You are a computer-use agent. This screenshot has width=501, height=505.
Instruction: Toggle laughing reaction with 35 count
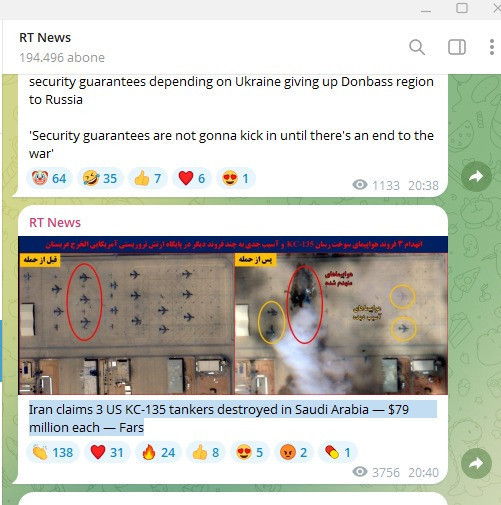tap(100, 178)
